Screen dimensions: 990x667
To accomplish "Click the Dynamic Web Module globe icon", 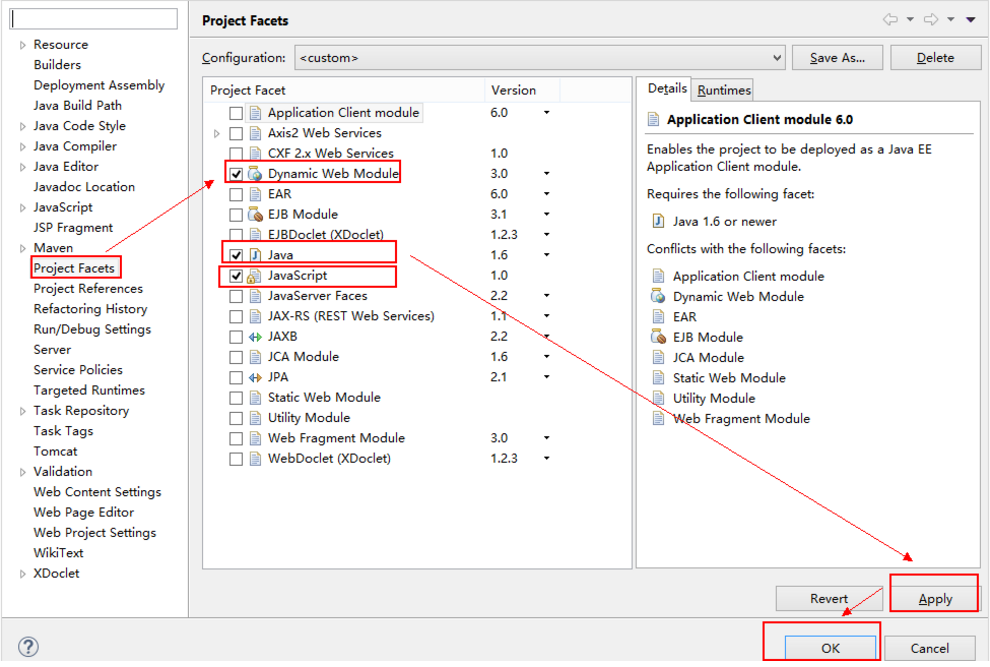I will tap(255, 174).
